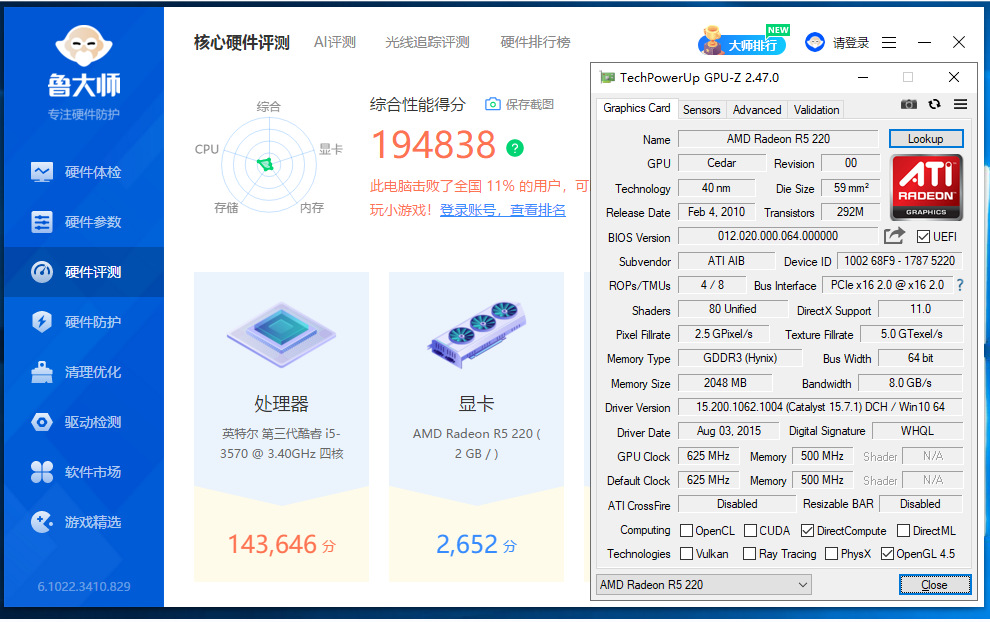Click the GPU Name field
This screenshot has height=622, width=990.
tap(778, 139)
